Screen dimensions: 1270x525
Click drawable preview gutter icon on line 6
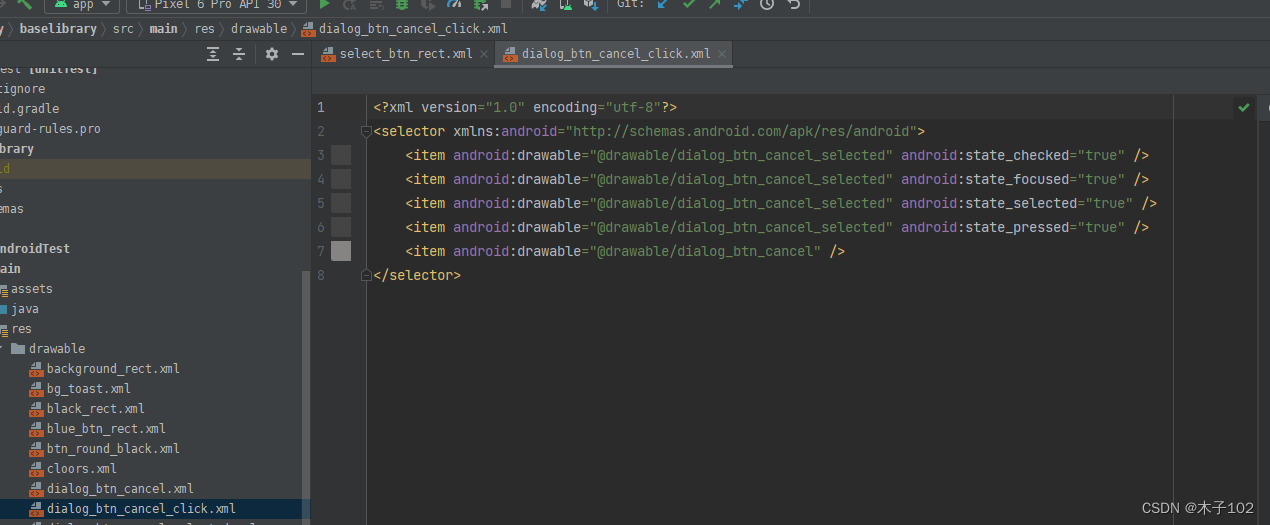[x=341, y=227]
